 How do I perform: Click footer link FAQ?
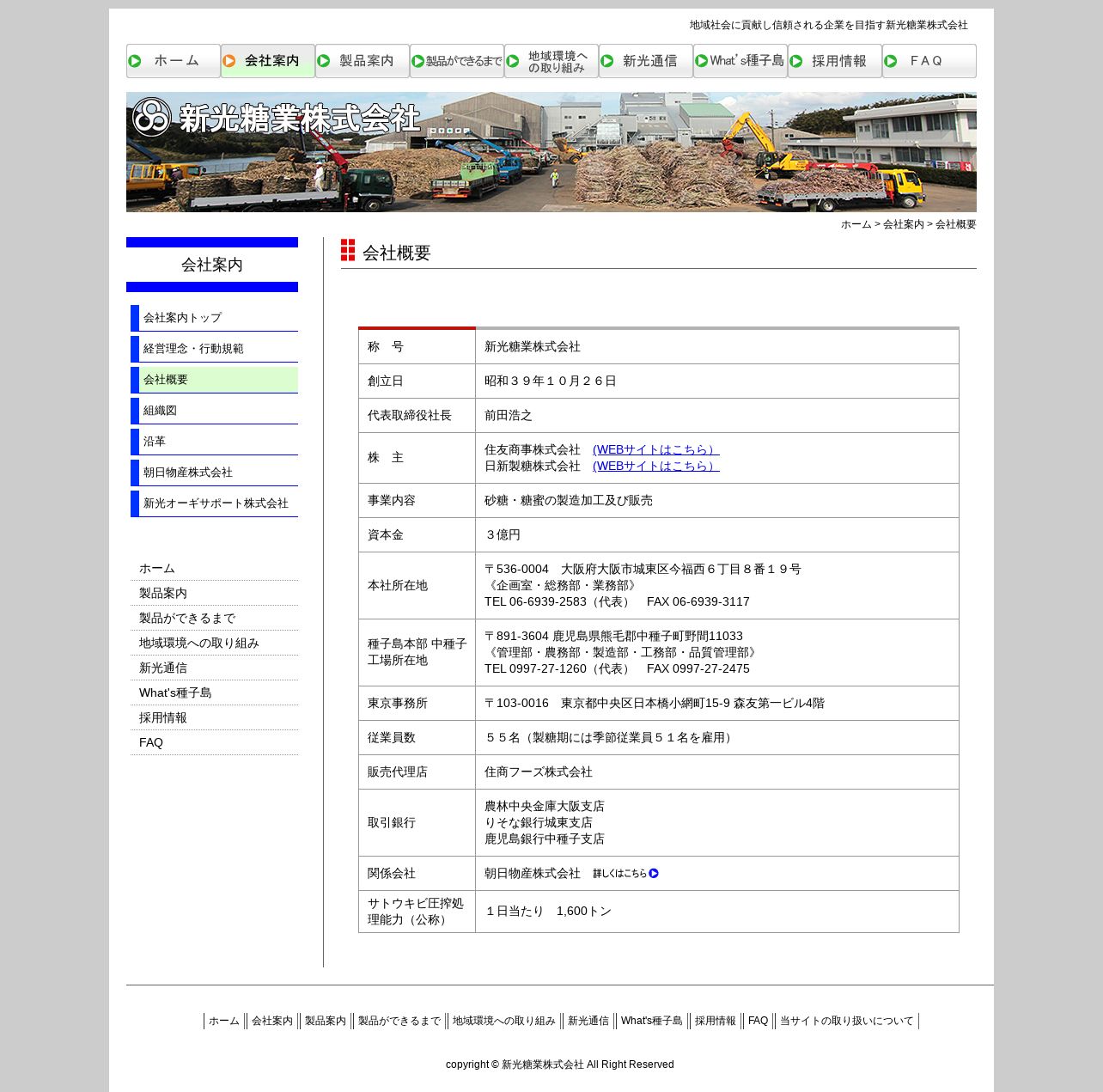759,1022
